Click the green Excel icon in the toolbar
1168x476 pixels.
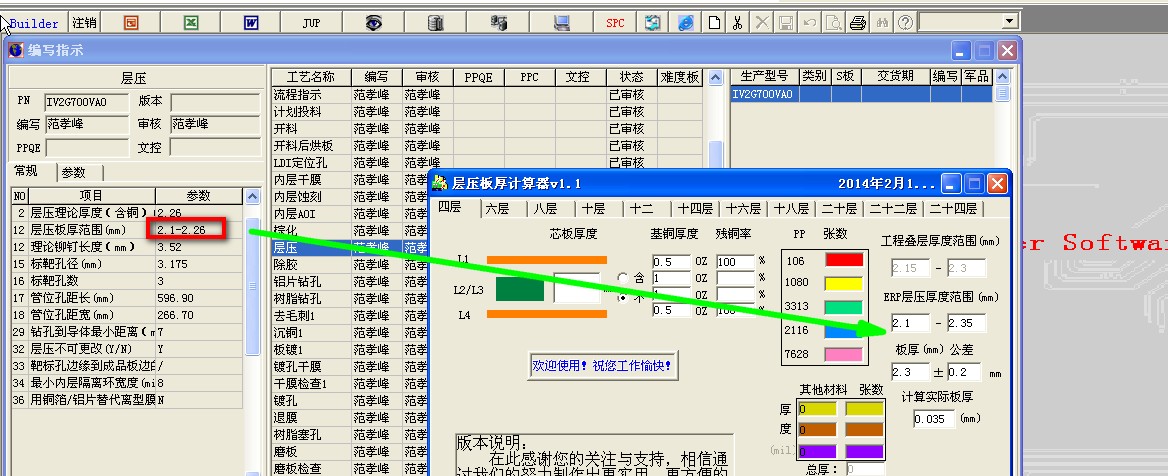[x=191, y=23]
